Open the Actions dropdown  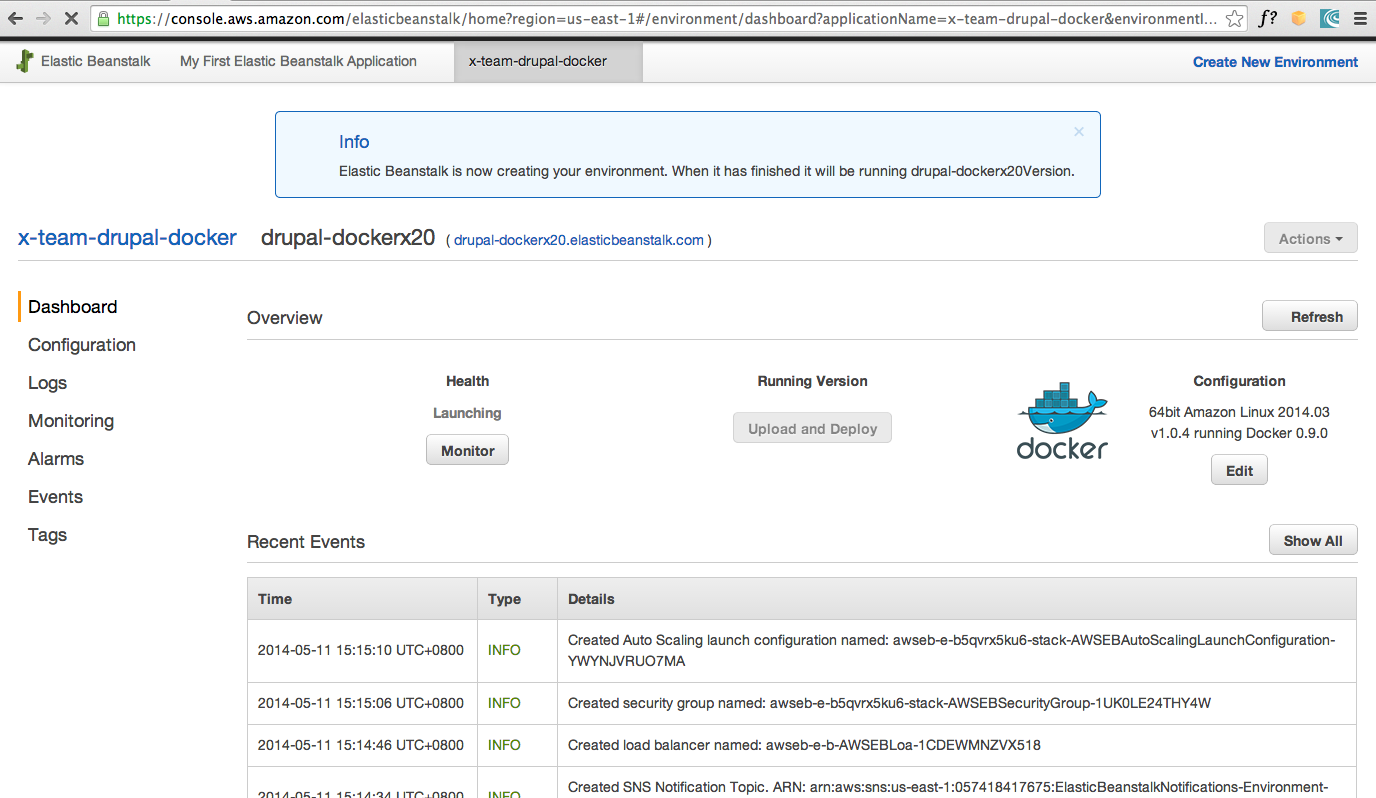click(1311, 238)
